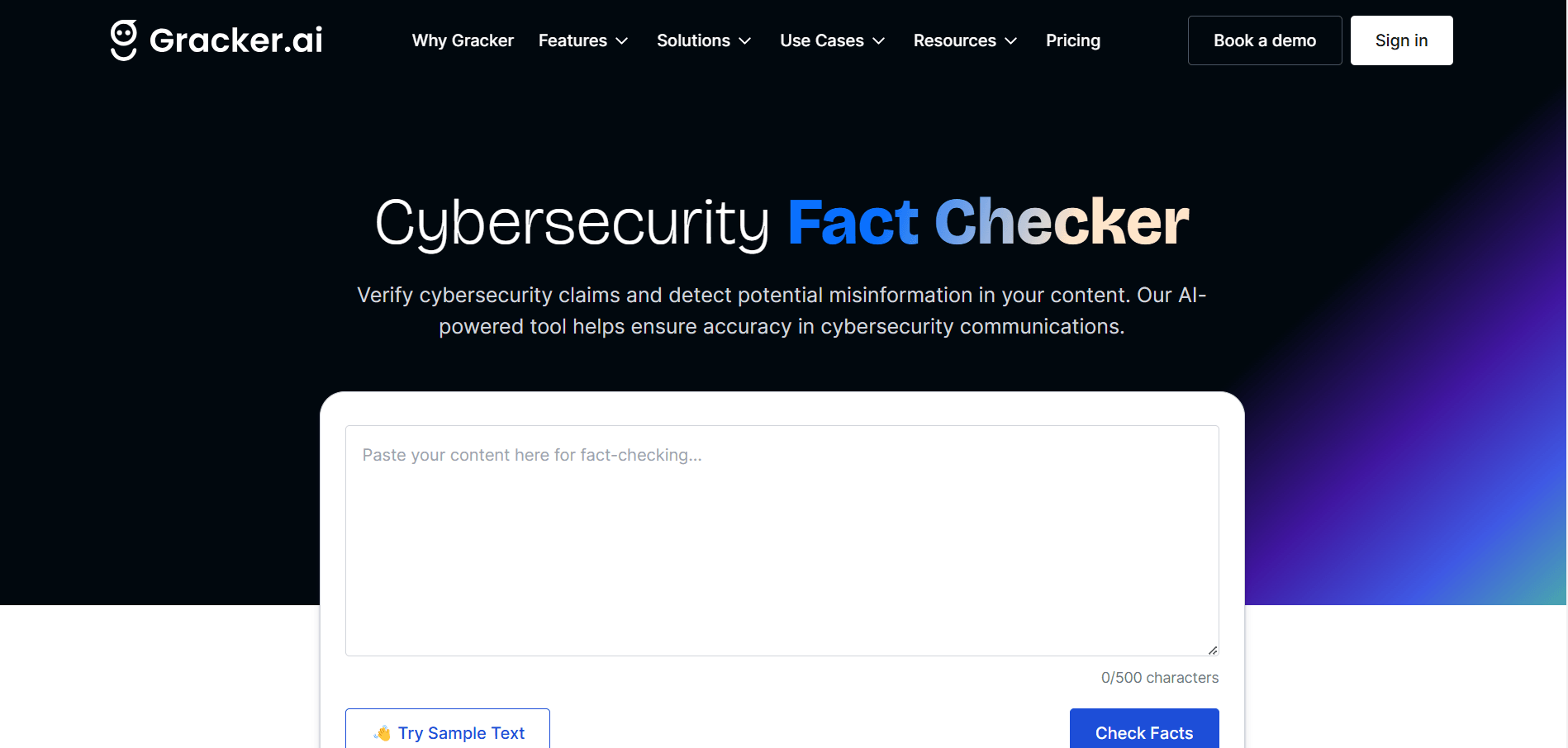
Task: Click the 0/500 characters counter
Action: [x=1159, y=678]
